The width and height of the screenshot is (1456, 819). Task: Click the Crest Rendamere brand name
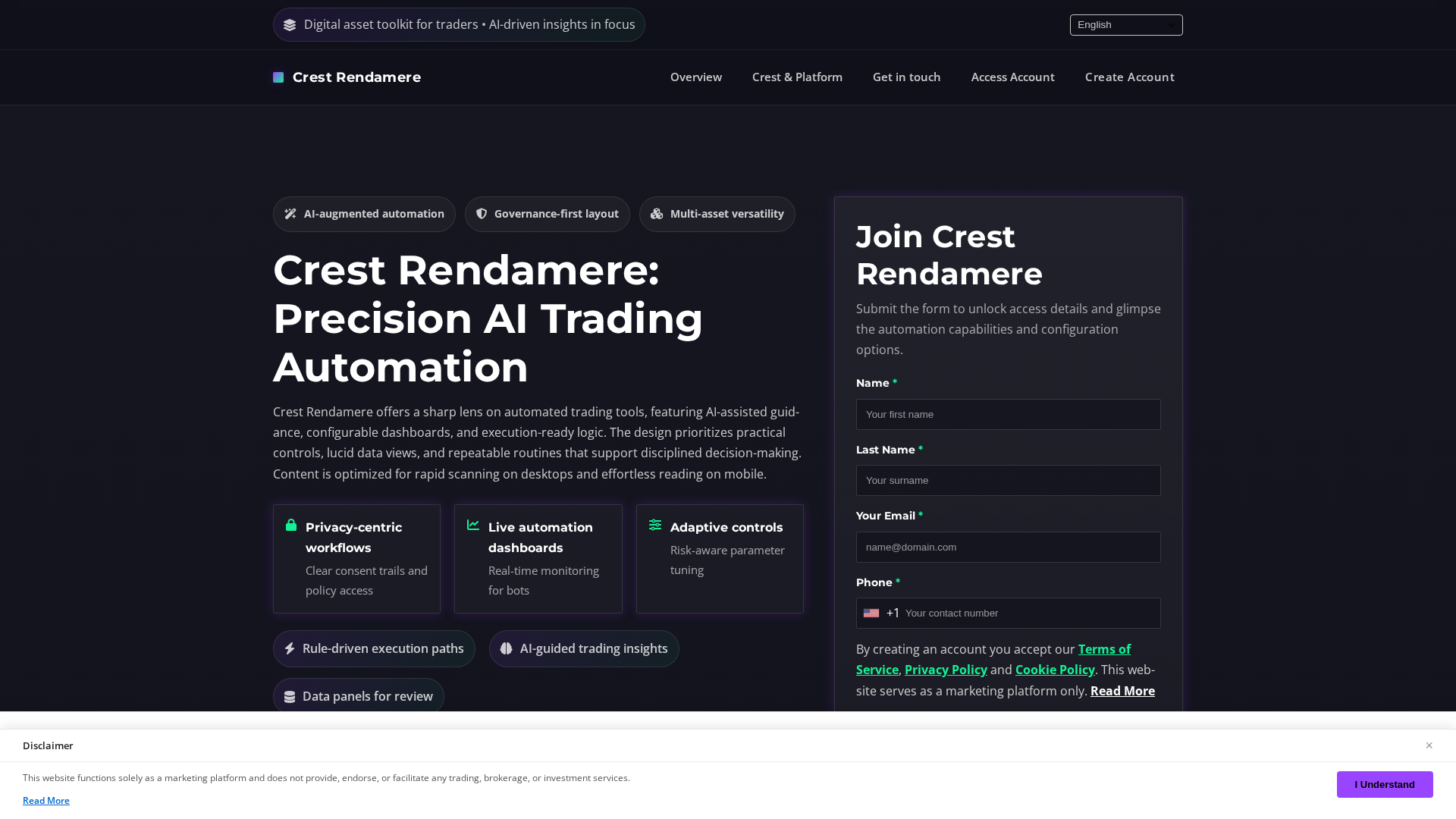356,77
